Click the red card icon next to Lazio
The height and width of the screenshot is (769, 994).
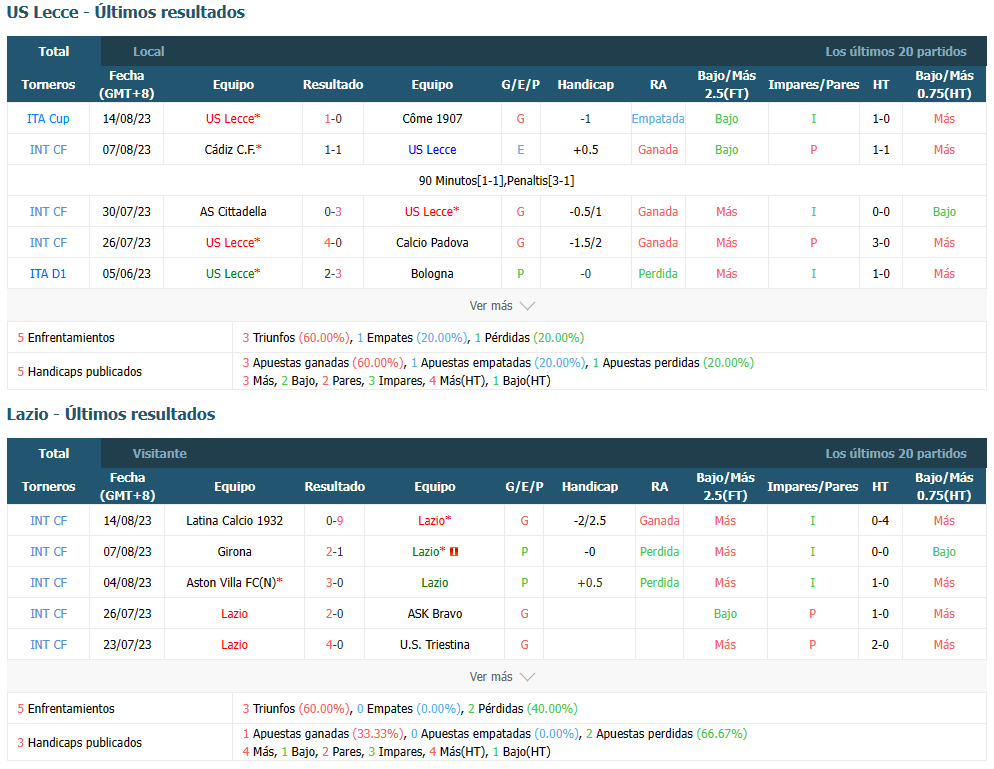[454, 552]
